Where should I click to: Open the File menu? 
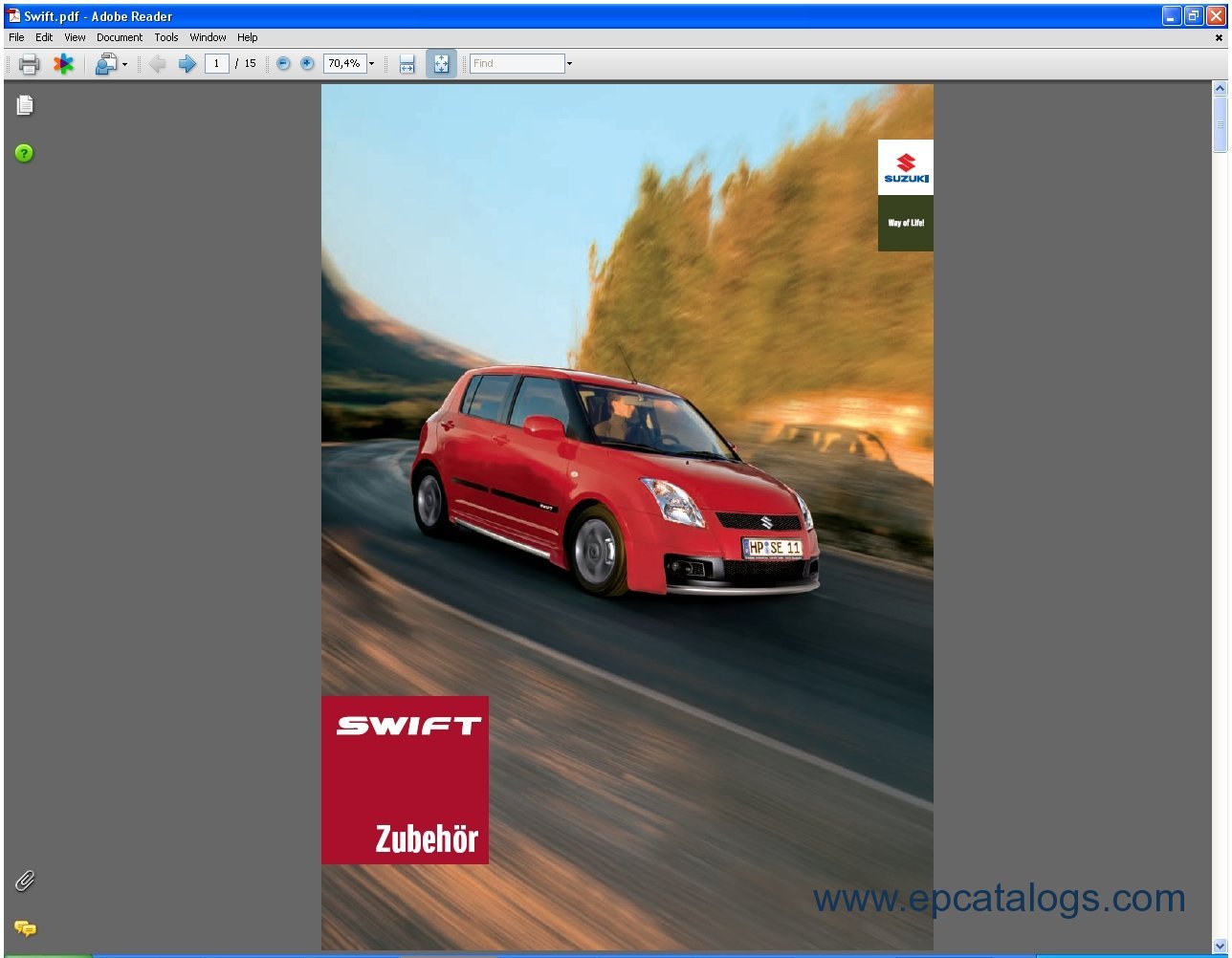[x=16, y=37]
